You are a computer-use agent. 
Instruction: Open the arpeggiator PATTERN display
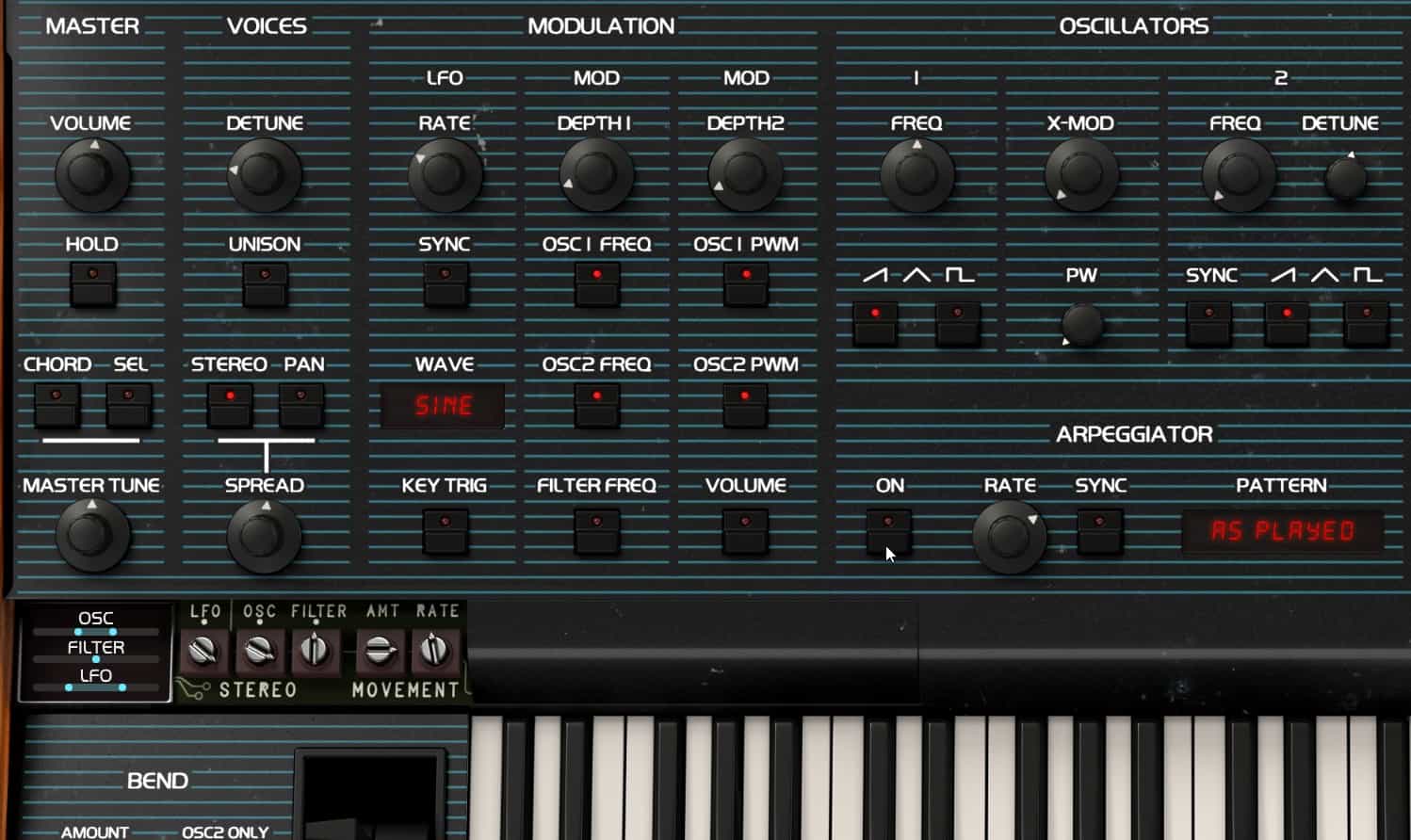click(x=1282, y=531)
